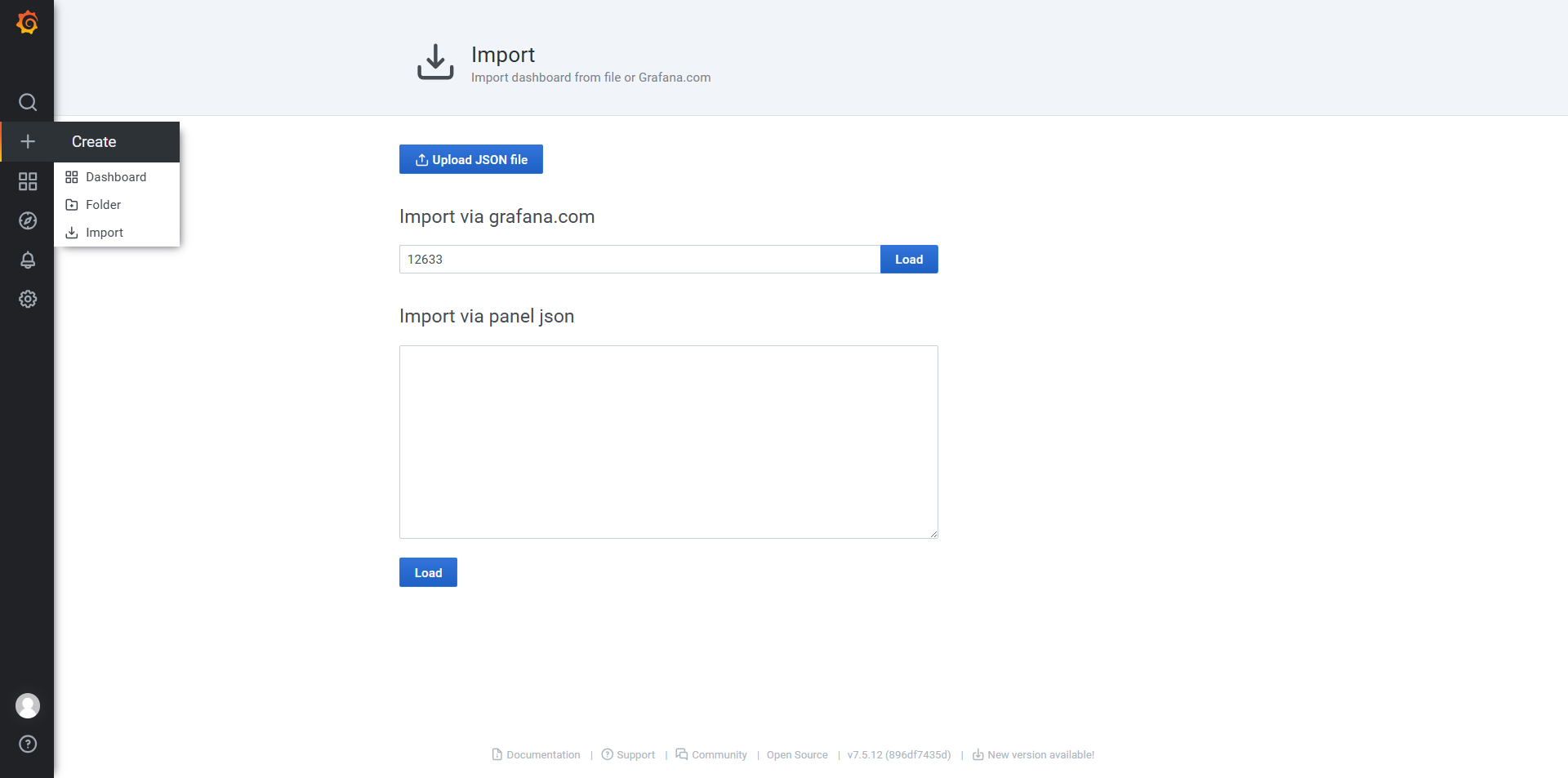
Task: Open the Help question mark icon
Action: (28, 744)
